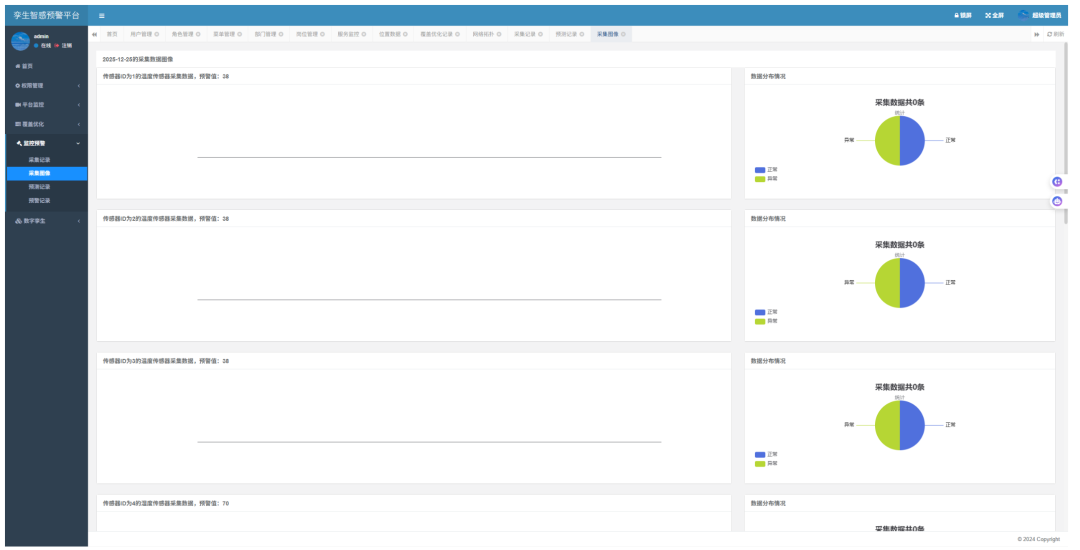
Task: Close the 服务监控 tab via its close icon
Action: [x=364, y=34]
